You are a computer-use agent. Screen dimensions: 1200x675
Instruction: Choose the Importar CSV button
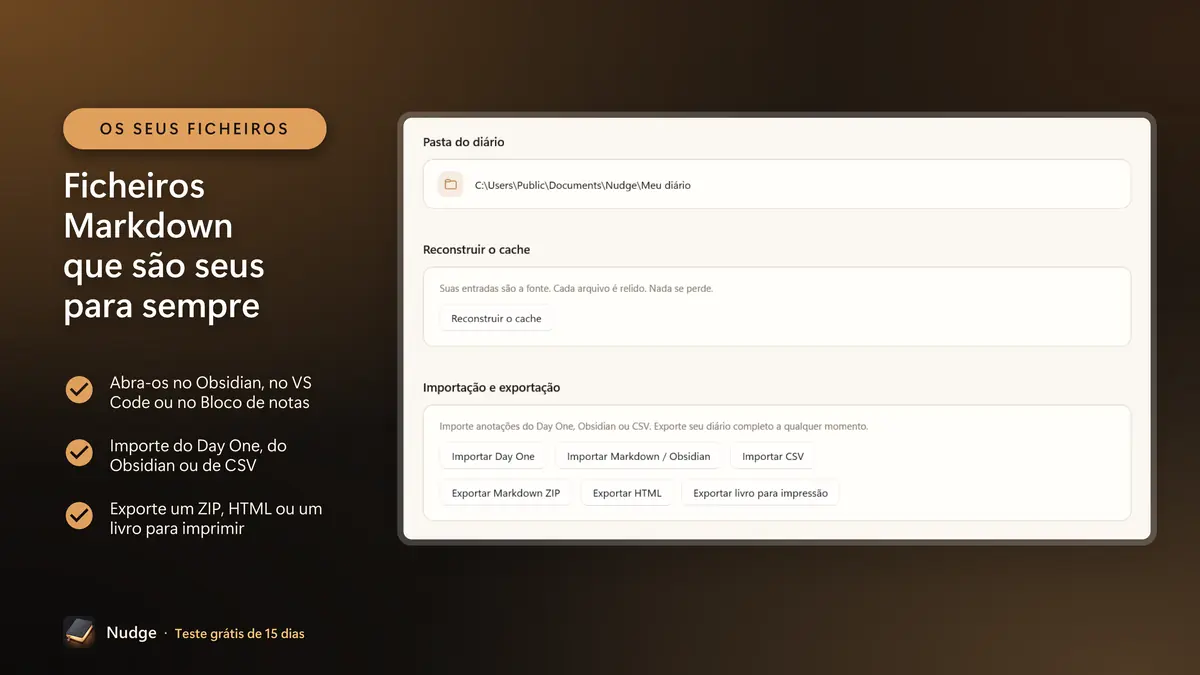coord(773,457)
